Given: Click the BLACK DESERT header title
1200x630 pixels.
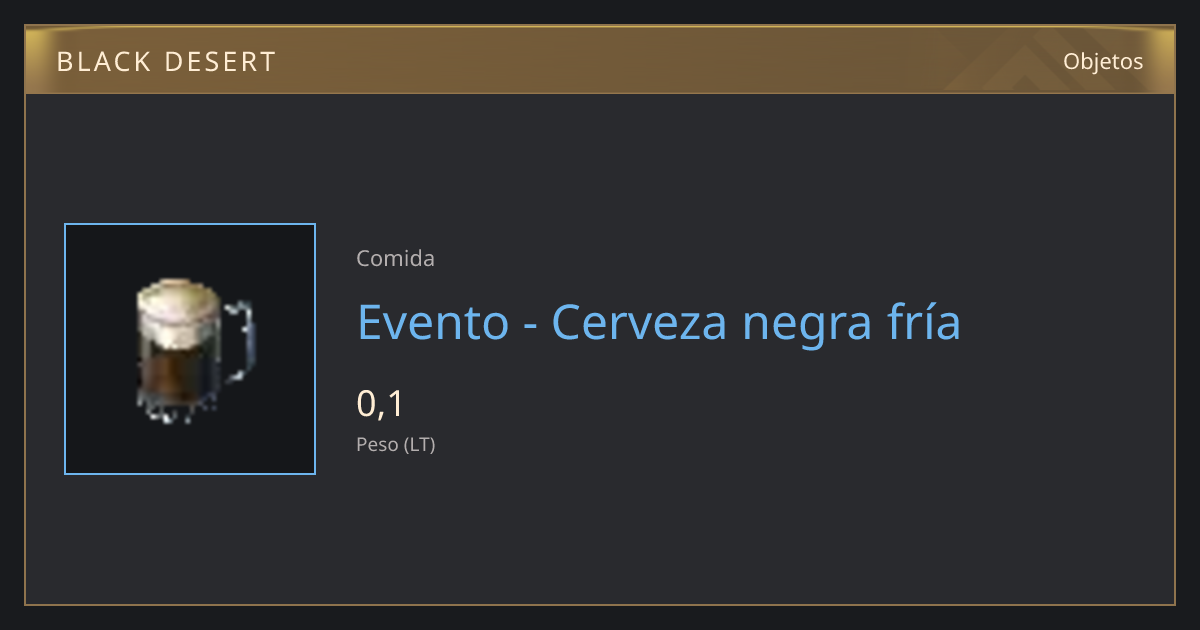Looking at the screenshot, I should 166,62.
